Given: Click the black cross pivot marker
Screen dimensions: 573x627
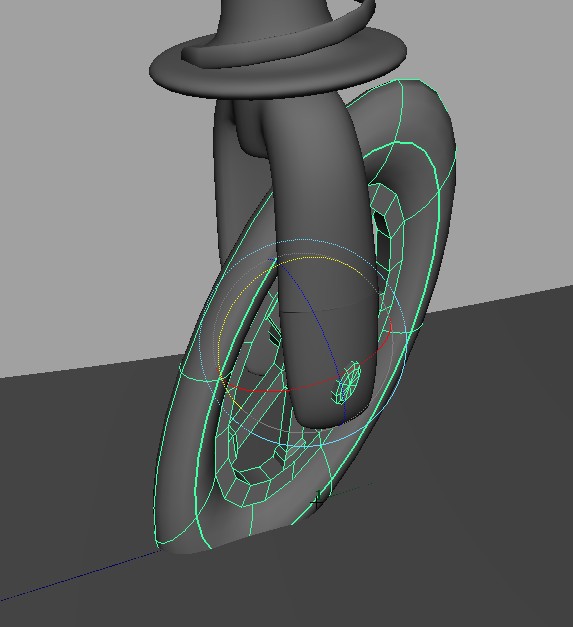Looking at the screenshot, I should pyautogui.click(x=317, y=503).
